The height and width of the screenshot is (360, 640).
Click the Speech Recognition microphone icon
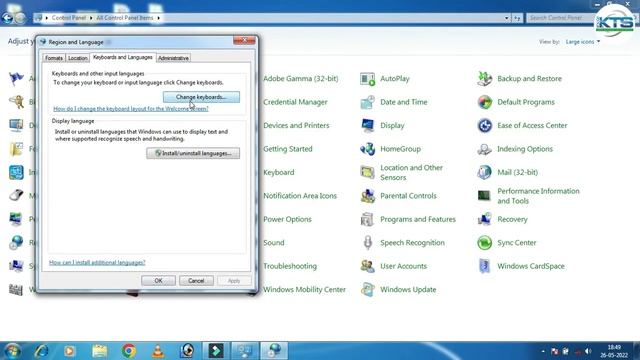click(x=367, y=242)
